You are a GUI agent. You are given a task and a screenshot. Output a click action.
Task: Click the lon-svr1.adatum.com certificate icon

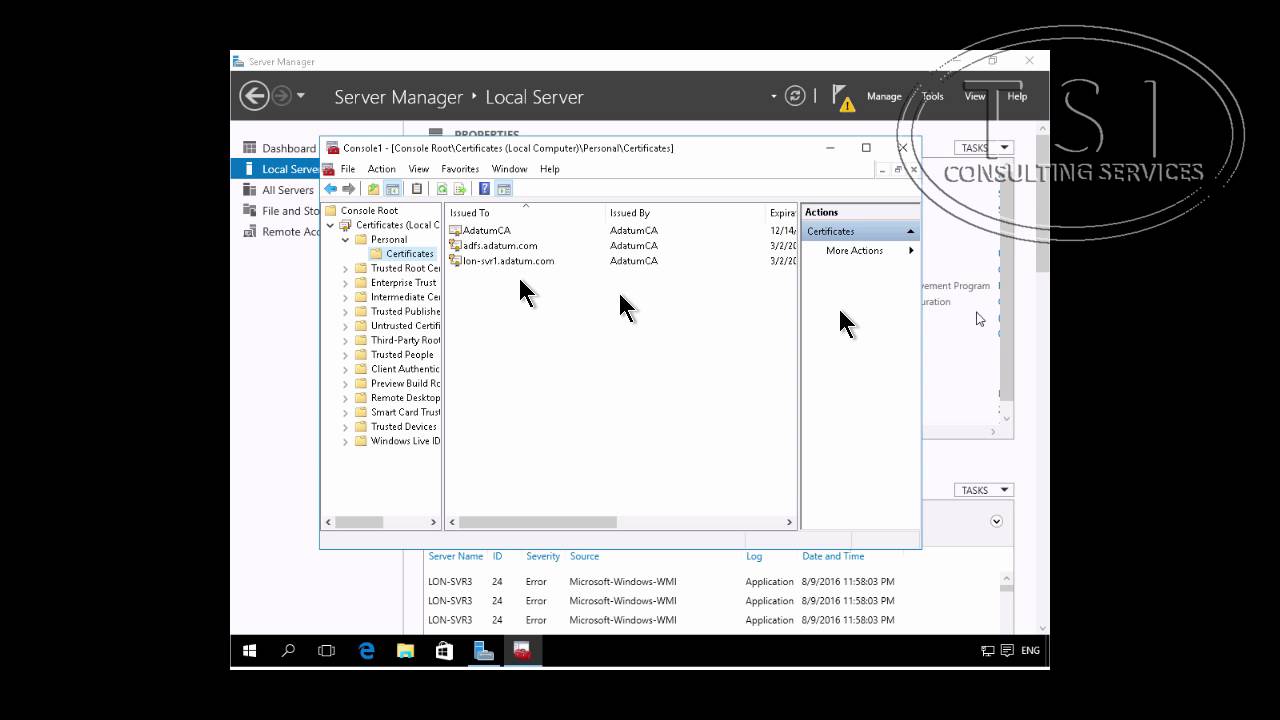pyautogui.click(x=455, y=261)
